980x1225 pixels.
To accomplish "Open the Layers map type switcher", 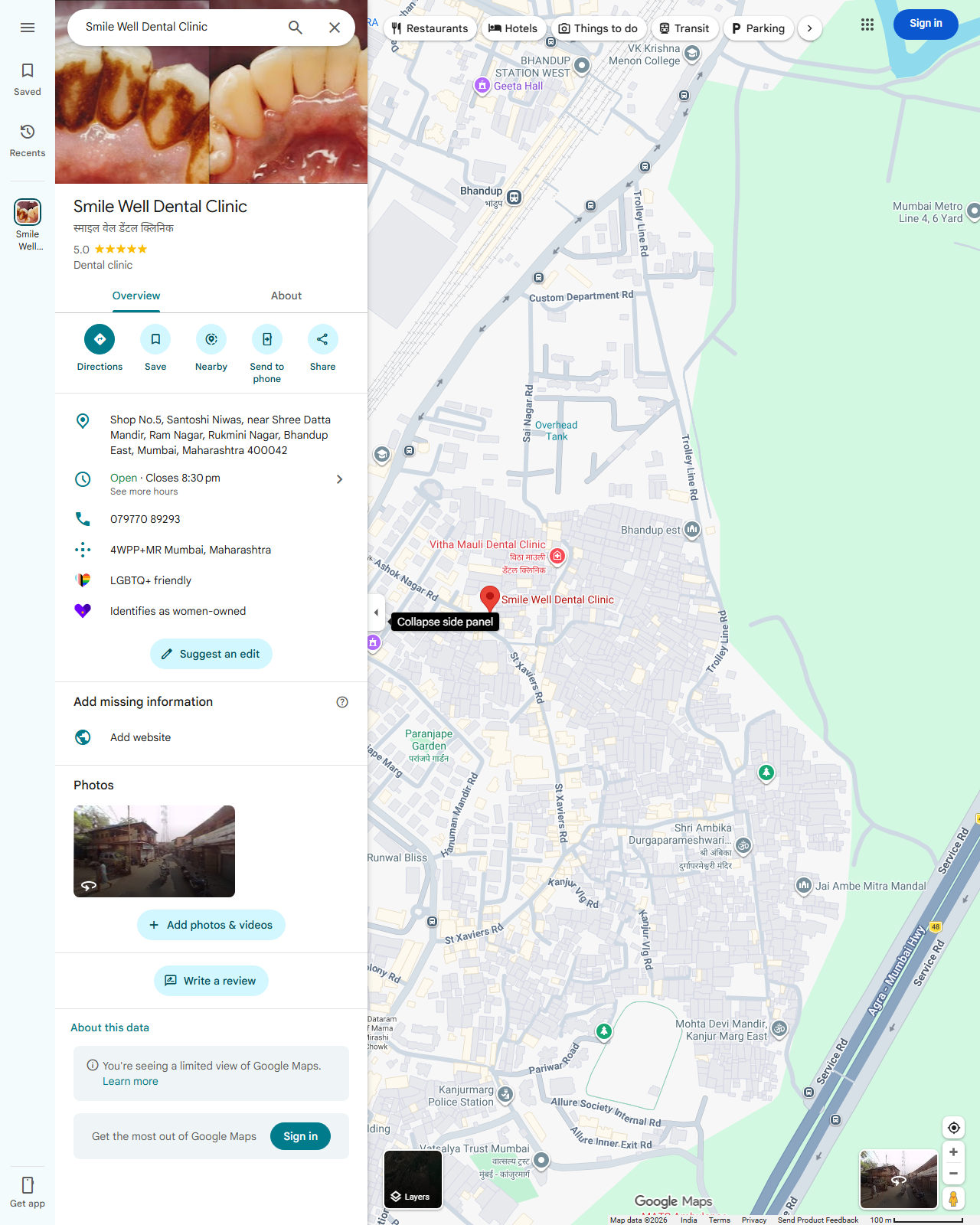I will 413,1179.
